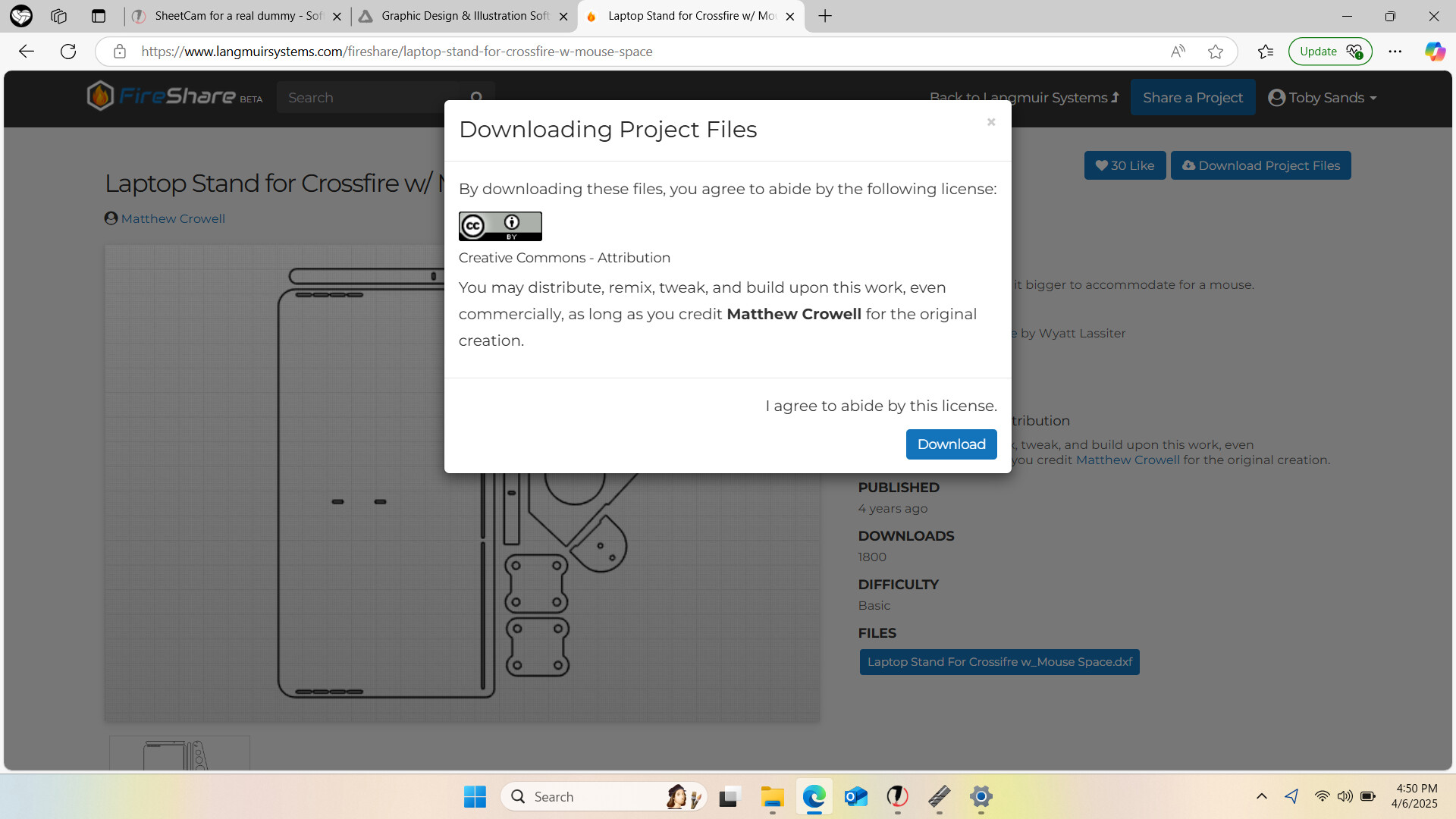Image resolution: width=1456 pixels, height=819 pixels.
Task: Open the Laptop Stand DXF file link
Action: [x=999, y=662]
